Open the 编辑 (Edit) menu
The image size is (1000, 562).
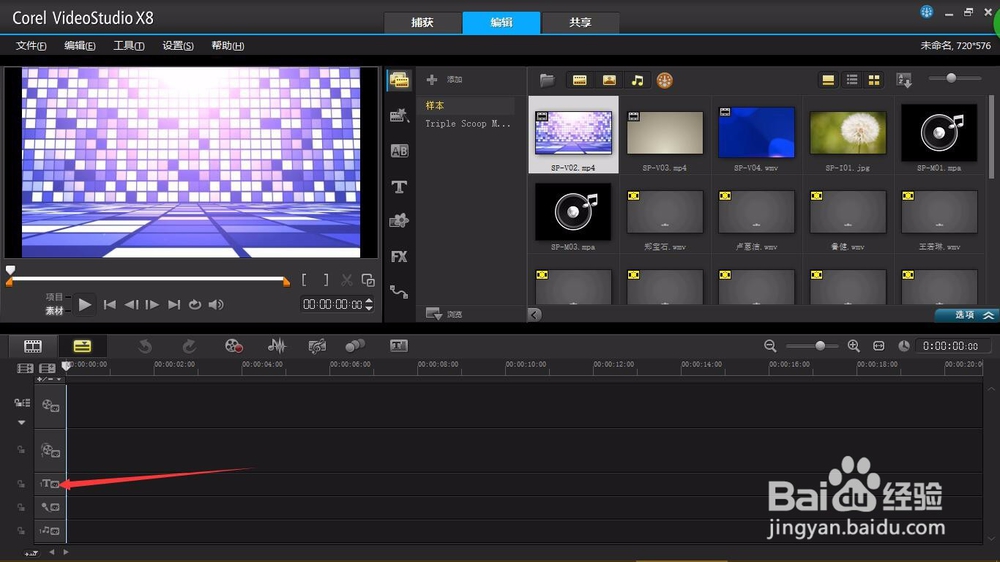pos(80,45)
